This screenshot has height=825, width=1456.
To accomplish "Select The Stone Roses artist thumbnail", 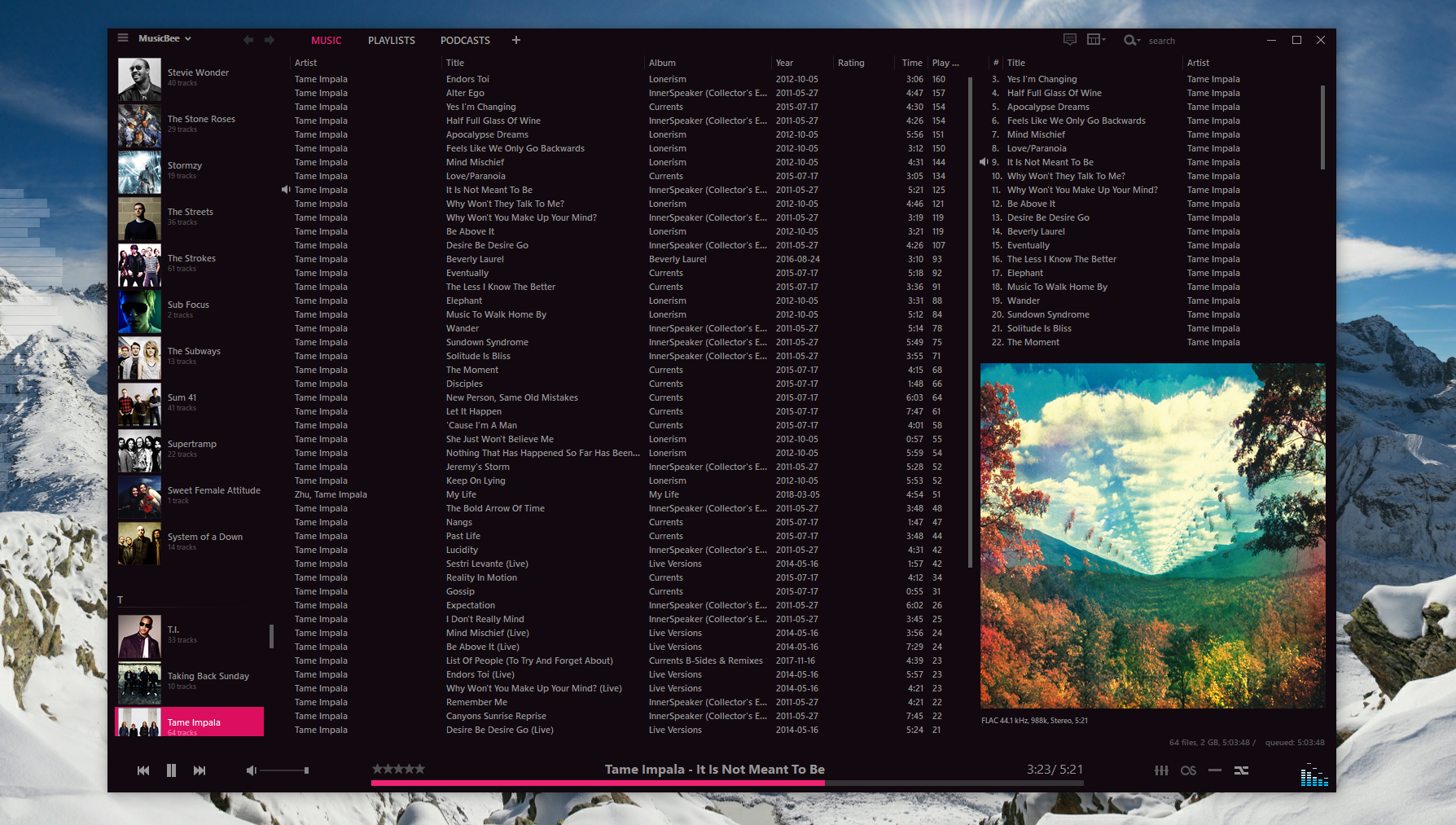I will [139, 125].
